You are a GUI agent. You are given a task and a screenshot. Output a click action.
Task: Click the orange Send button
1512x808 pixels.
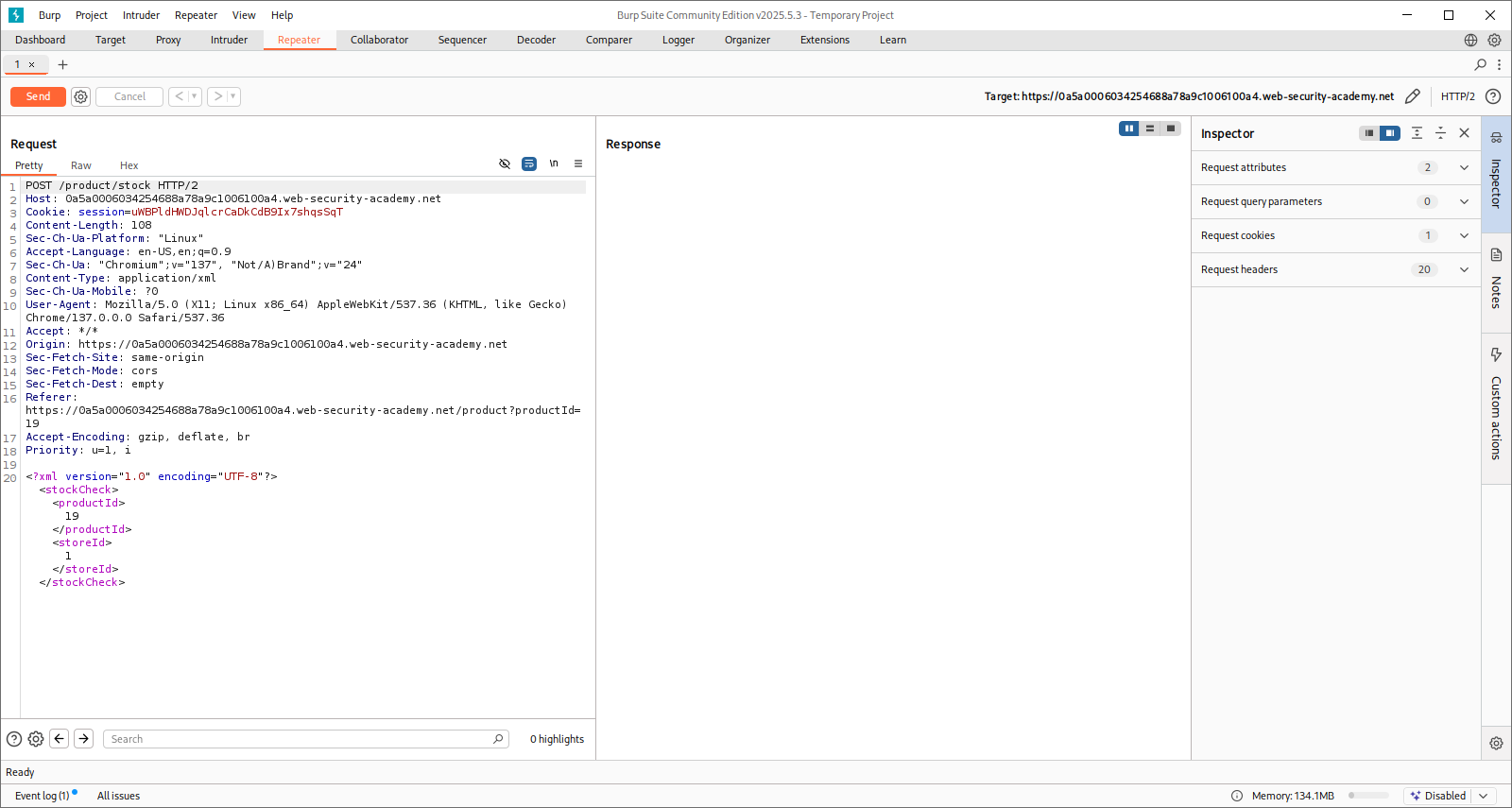pos(38,96)
